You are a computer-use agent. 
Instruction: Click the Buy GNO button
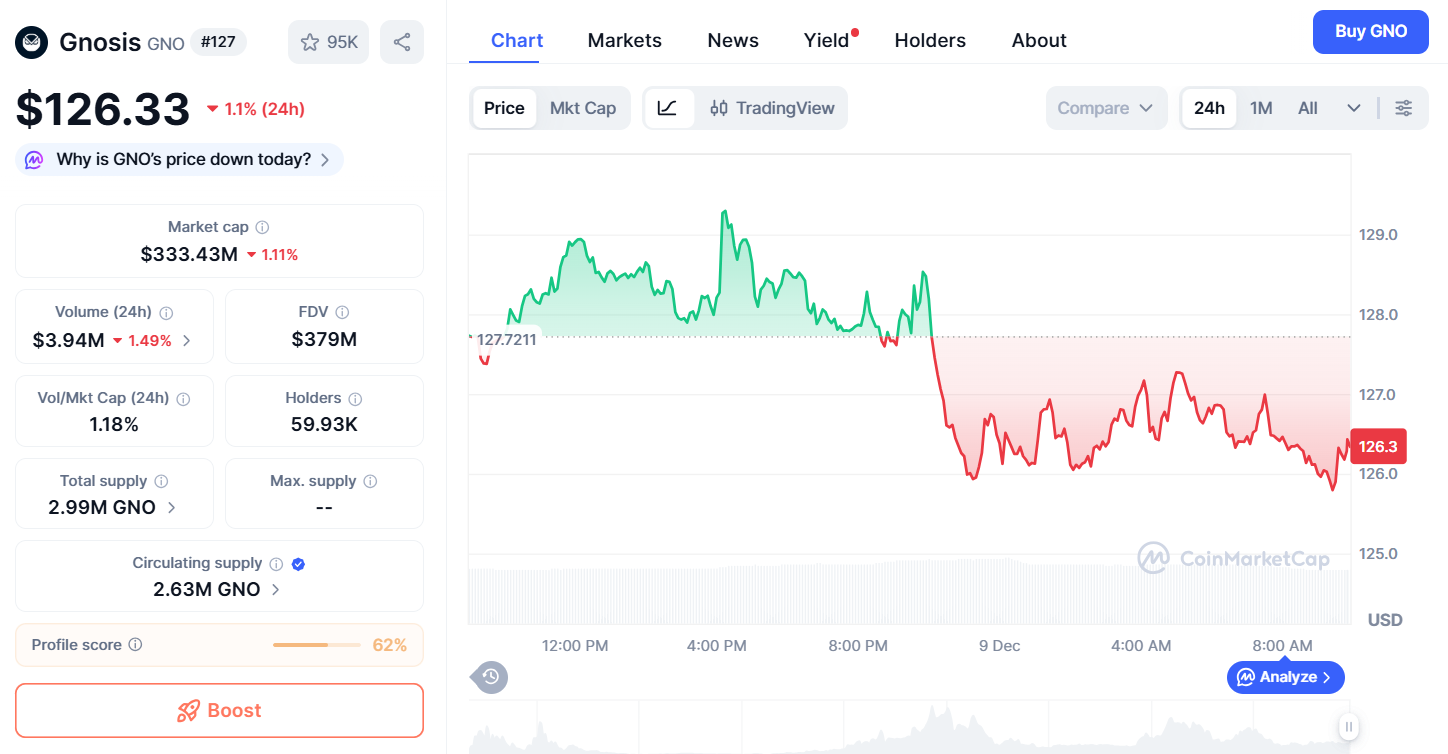(x=1370, y=31)
